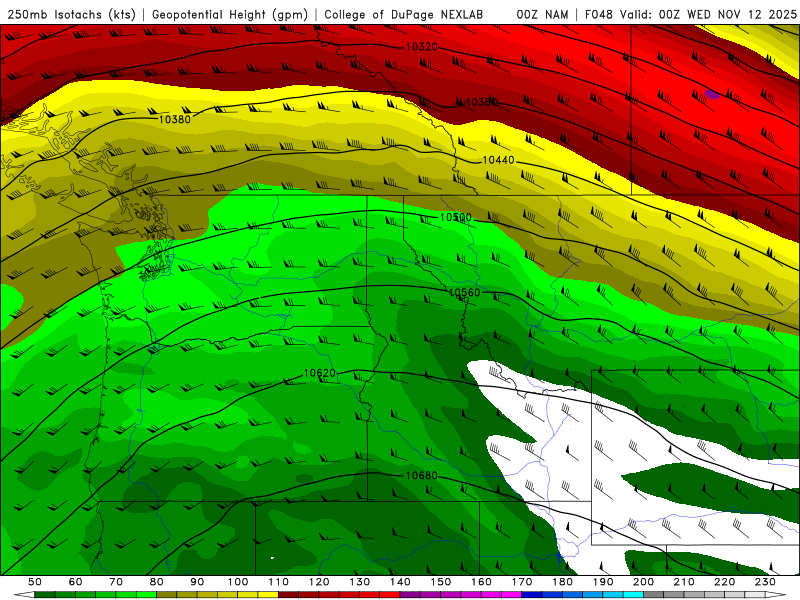Click the 10560 height contour label
This screenshot has height=600, width=800.
464,292
